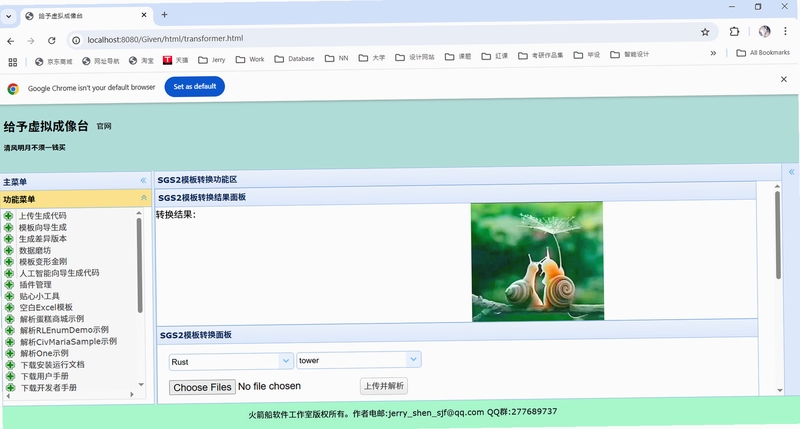Click the Choose Files button
Image resolution: width=800 pixels, height=429 pixels.
pyautogui.click(x=202, y=387)
